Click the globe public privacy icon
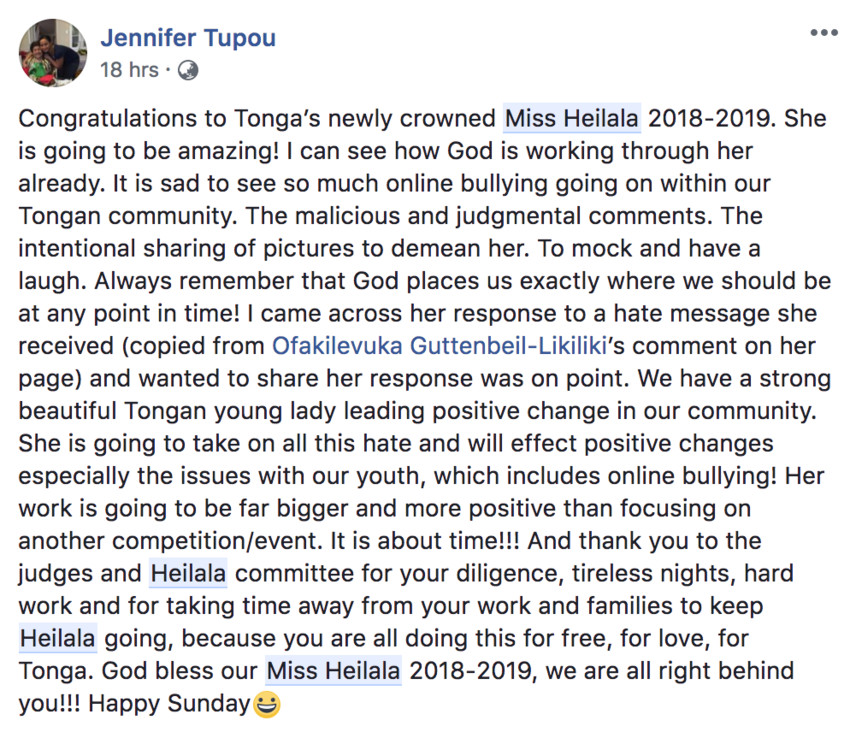Screen dimensions: 850x732 point(188,70)
